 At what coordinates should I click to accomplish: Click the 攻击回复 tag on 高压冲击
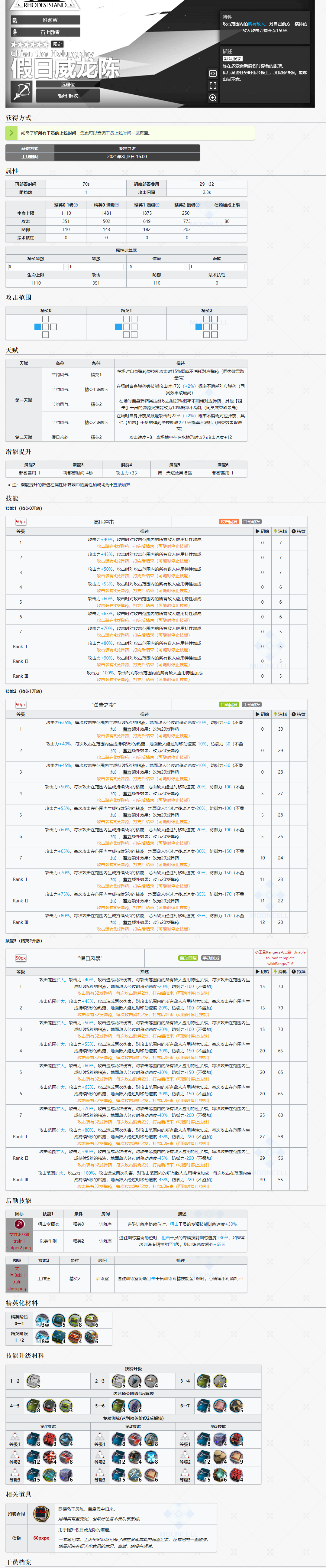(x=229, y=522)
